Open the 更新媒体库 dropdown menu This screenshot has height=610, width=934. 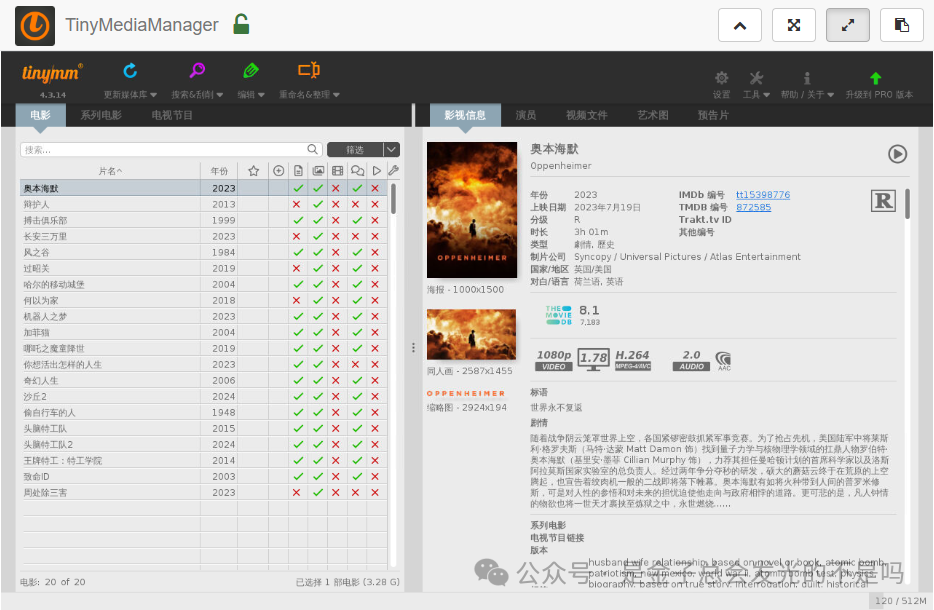(x=131, y=95)
